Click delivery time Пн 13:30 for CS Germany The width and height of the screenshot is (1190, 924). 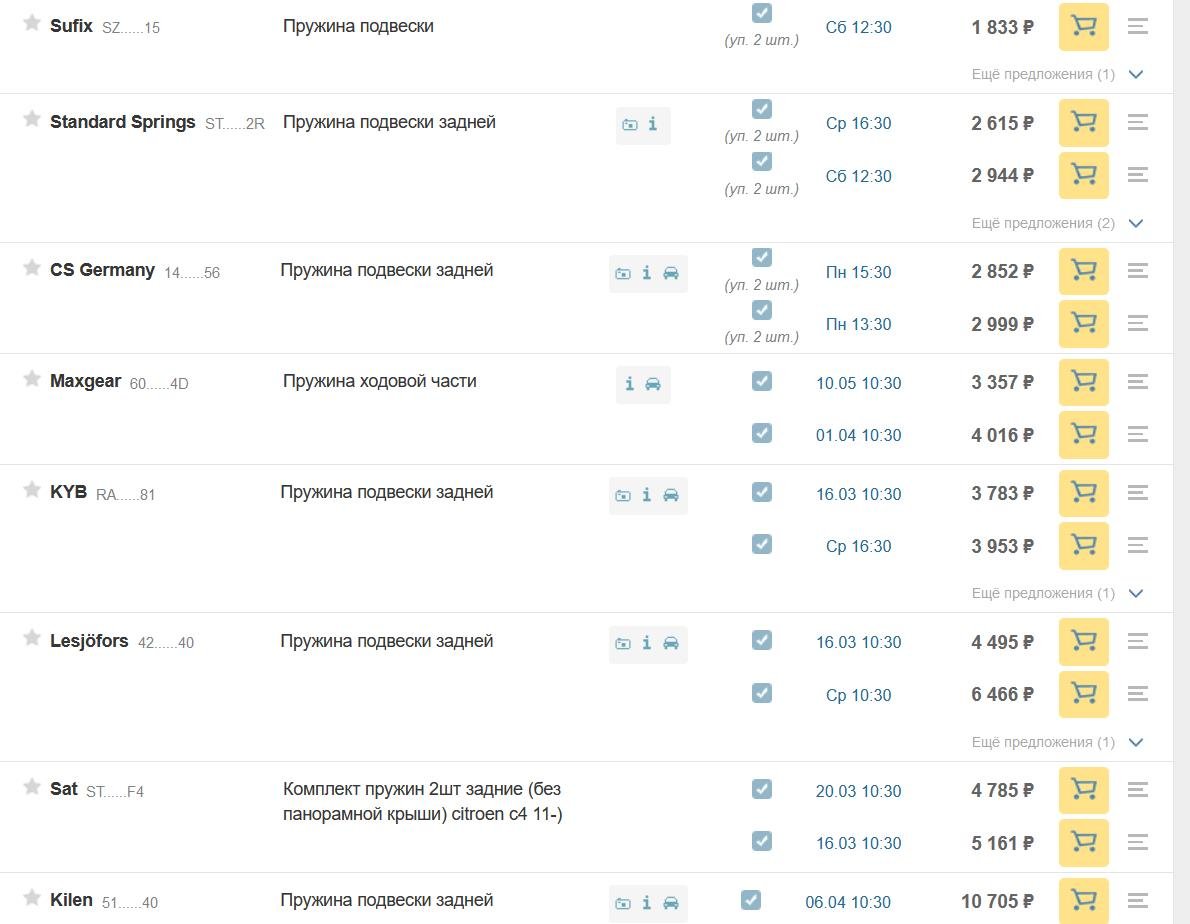[858, 325]
